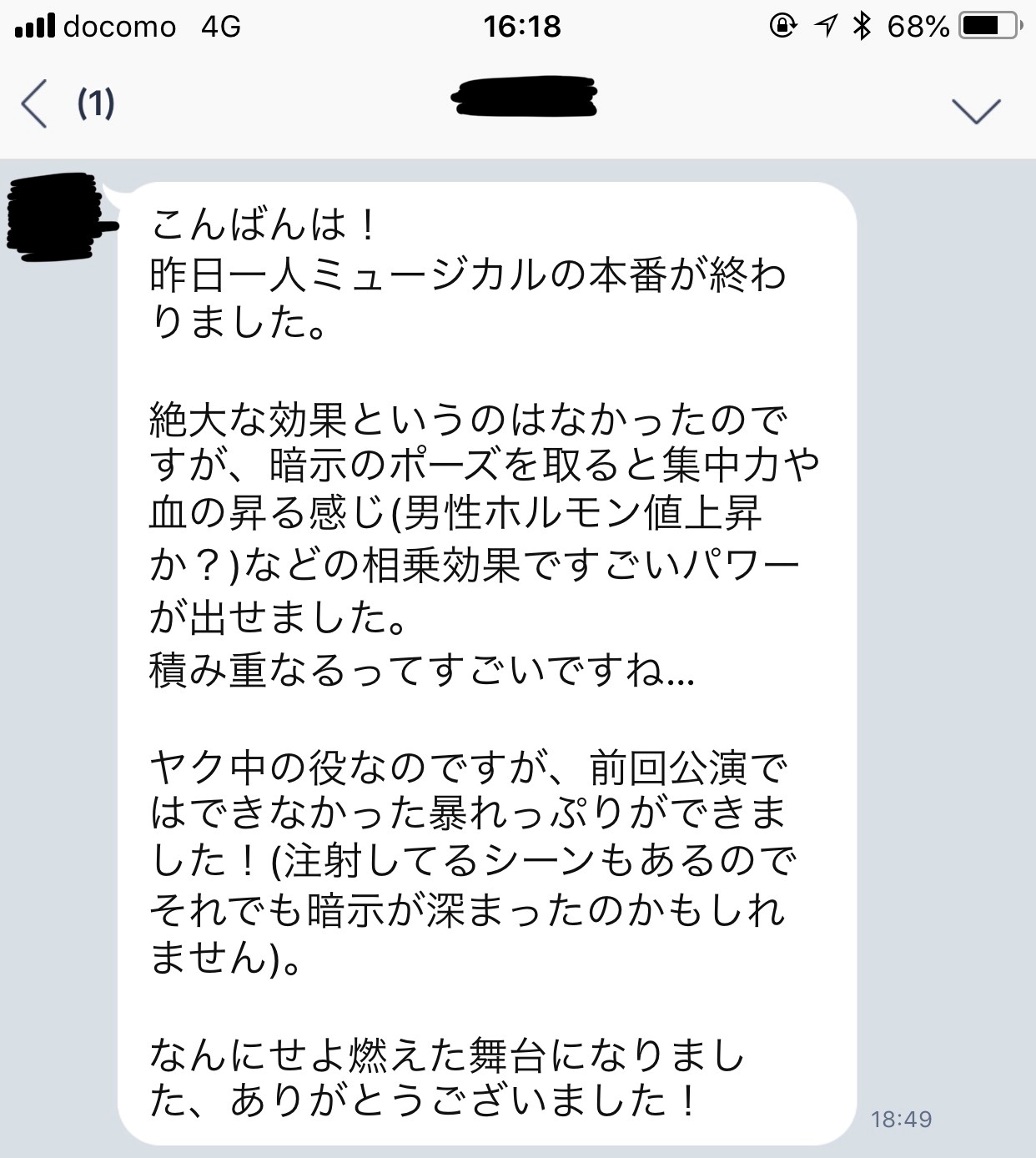
Task: Open the chat options dropdown chevron
Action: point(976,111)
